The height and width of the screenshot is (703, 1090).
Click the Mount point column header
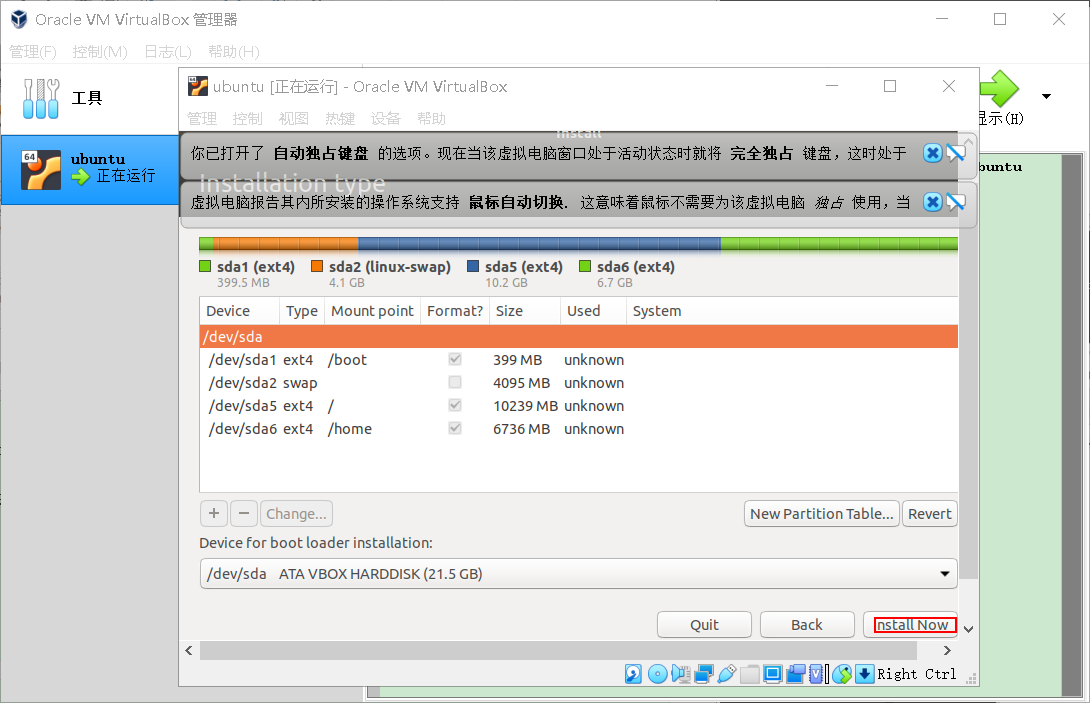[x=373, y=311]
